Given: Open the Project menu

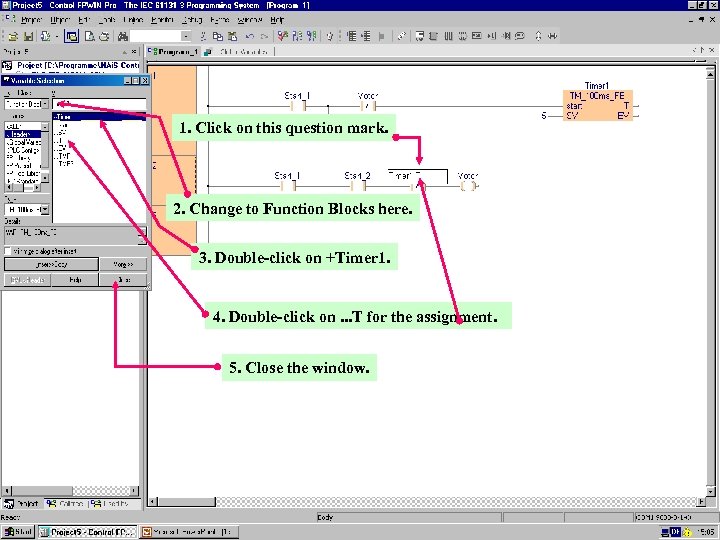Looking at the screenshot, I should click(31, 20).
